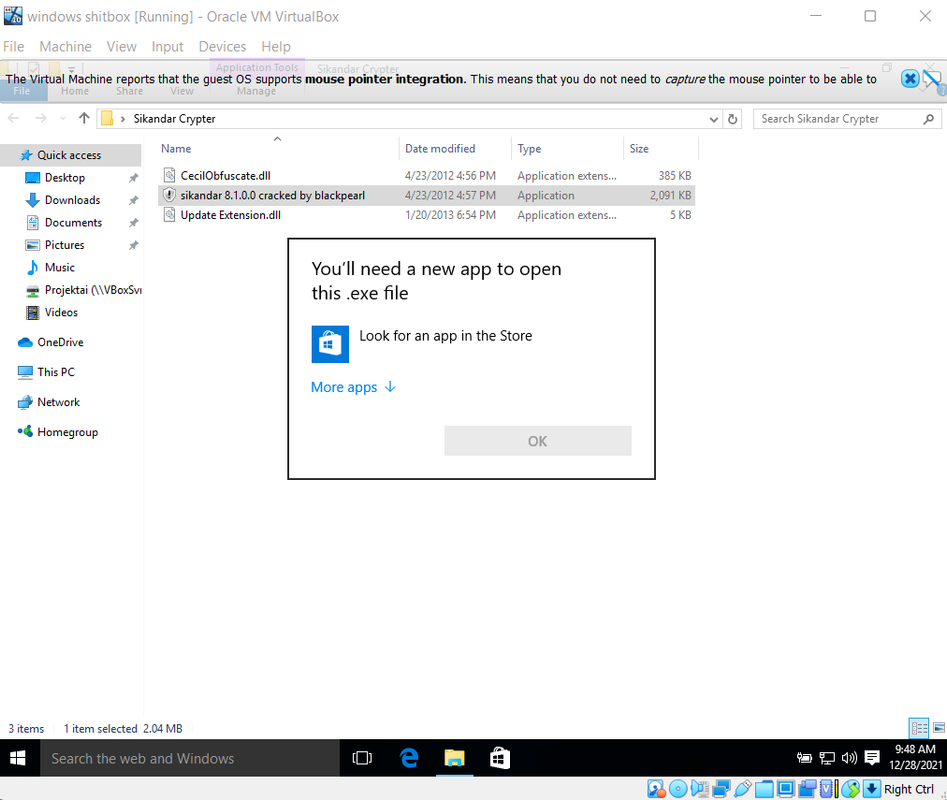947x800 pixels.
Task: Expand the breadcrumb chevron before Sikandar Crypter
Action: coord(123,119)
